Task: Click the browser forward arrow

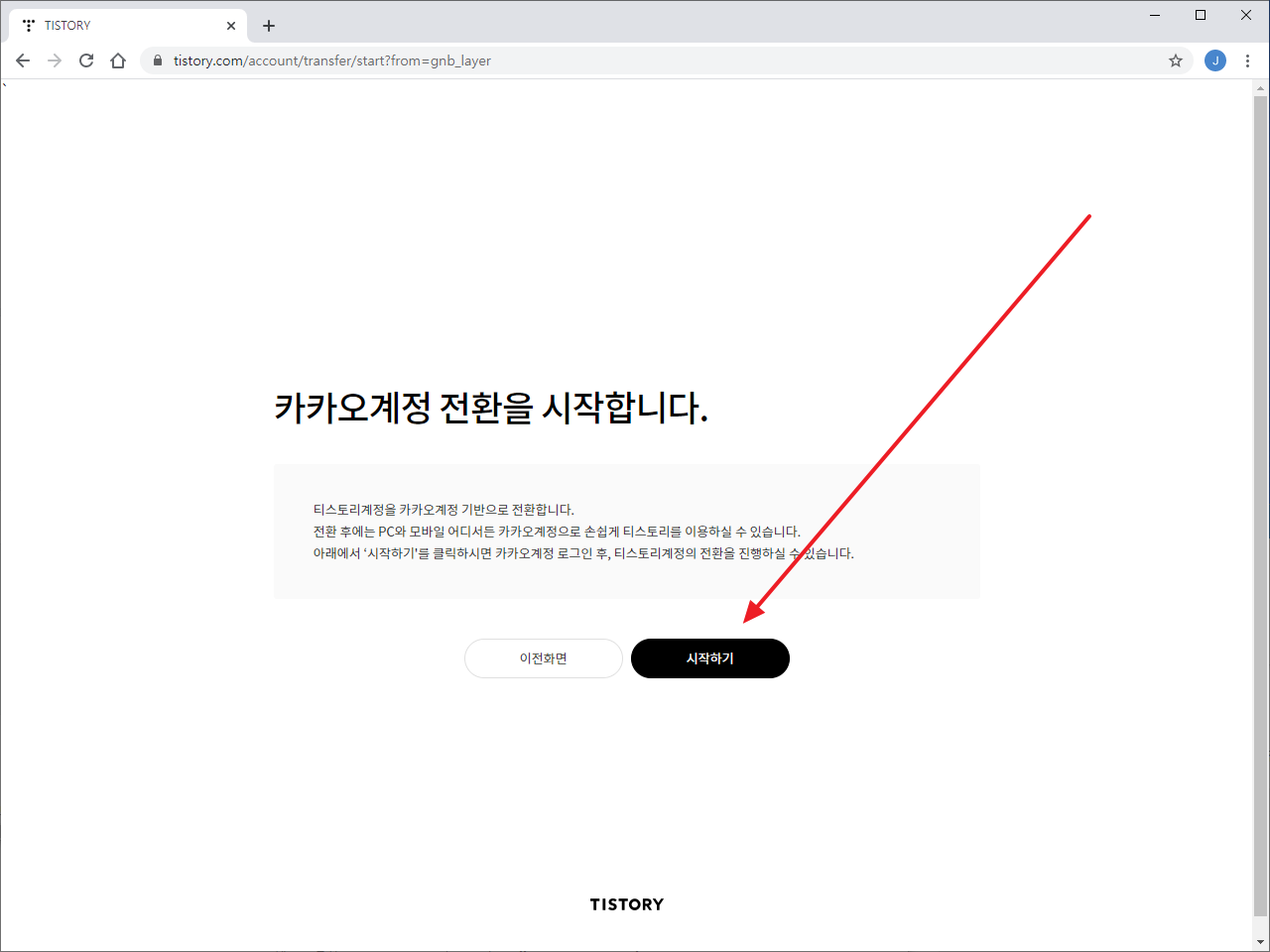Action: (x=55, y=60)
